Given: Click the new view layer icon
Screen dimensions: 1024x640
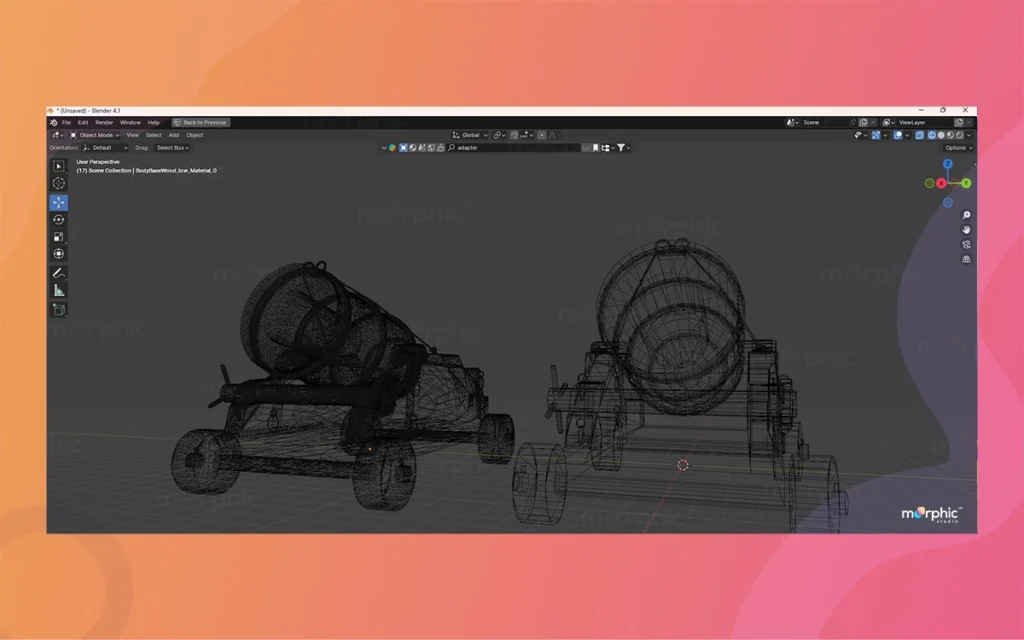Looking at the screenshot, I should [x=959, y=122].
